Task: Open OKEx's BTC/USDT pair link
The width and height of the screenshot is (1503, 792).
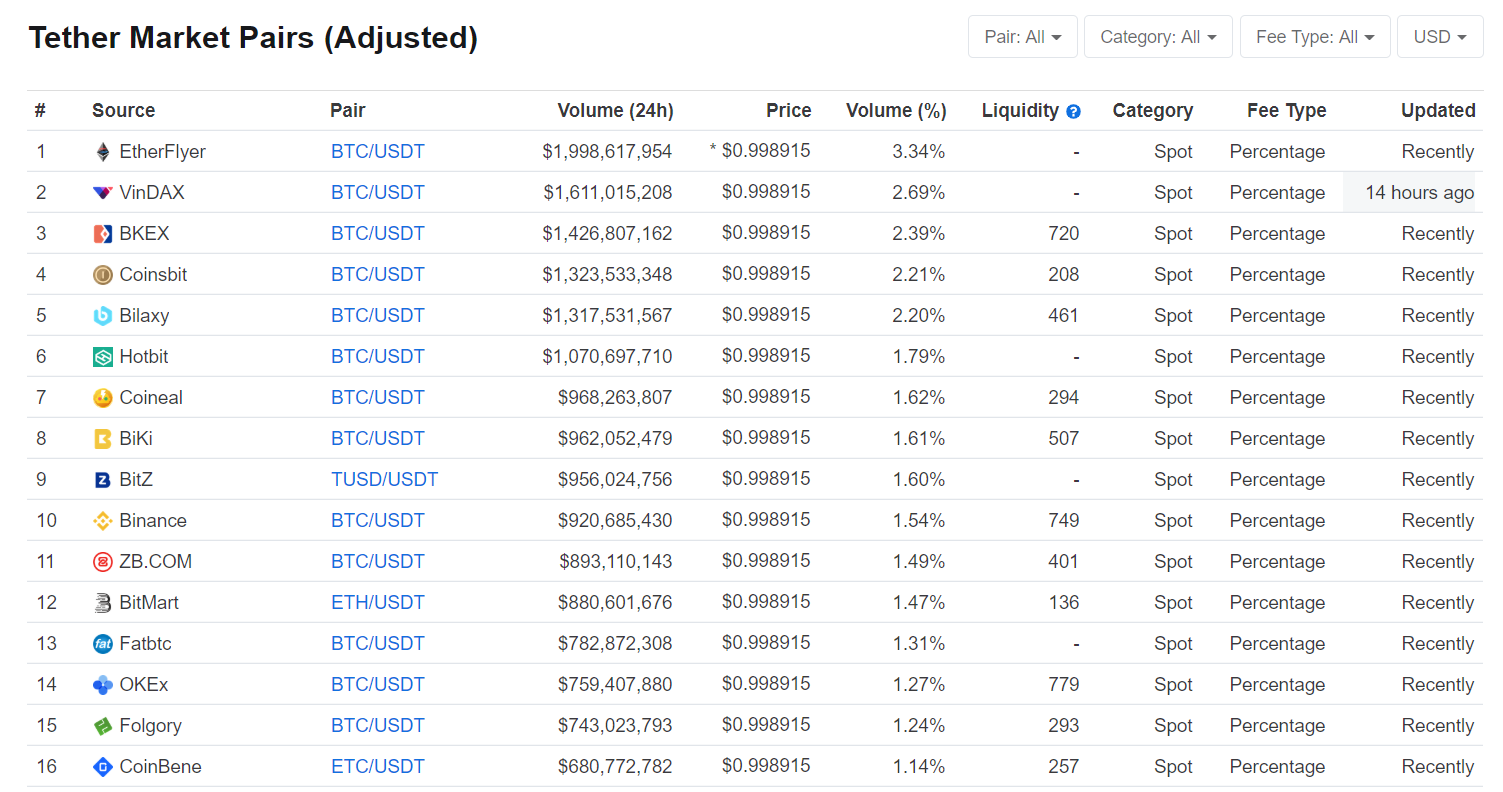Action: coord(378,685)
